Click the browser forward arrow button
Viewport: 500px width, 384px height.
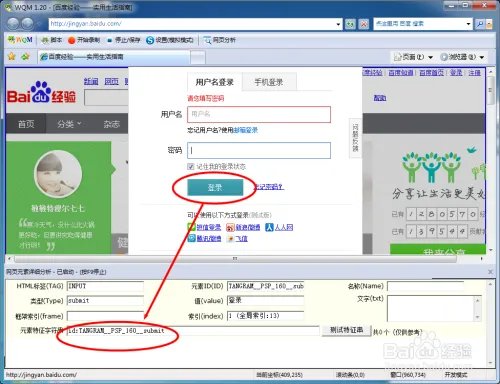click(28, 24)
